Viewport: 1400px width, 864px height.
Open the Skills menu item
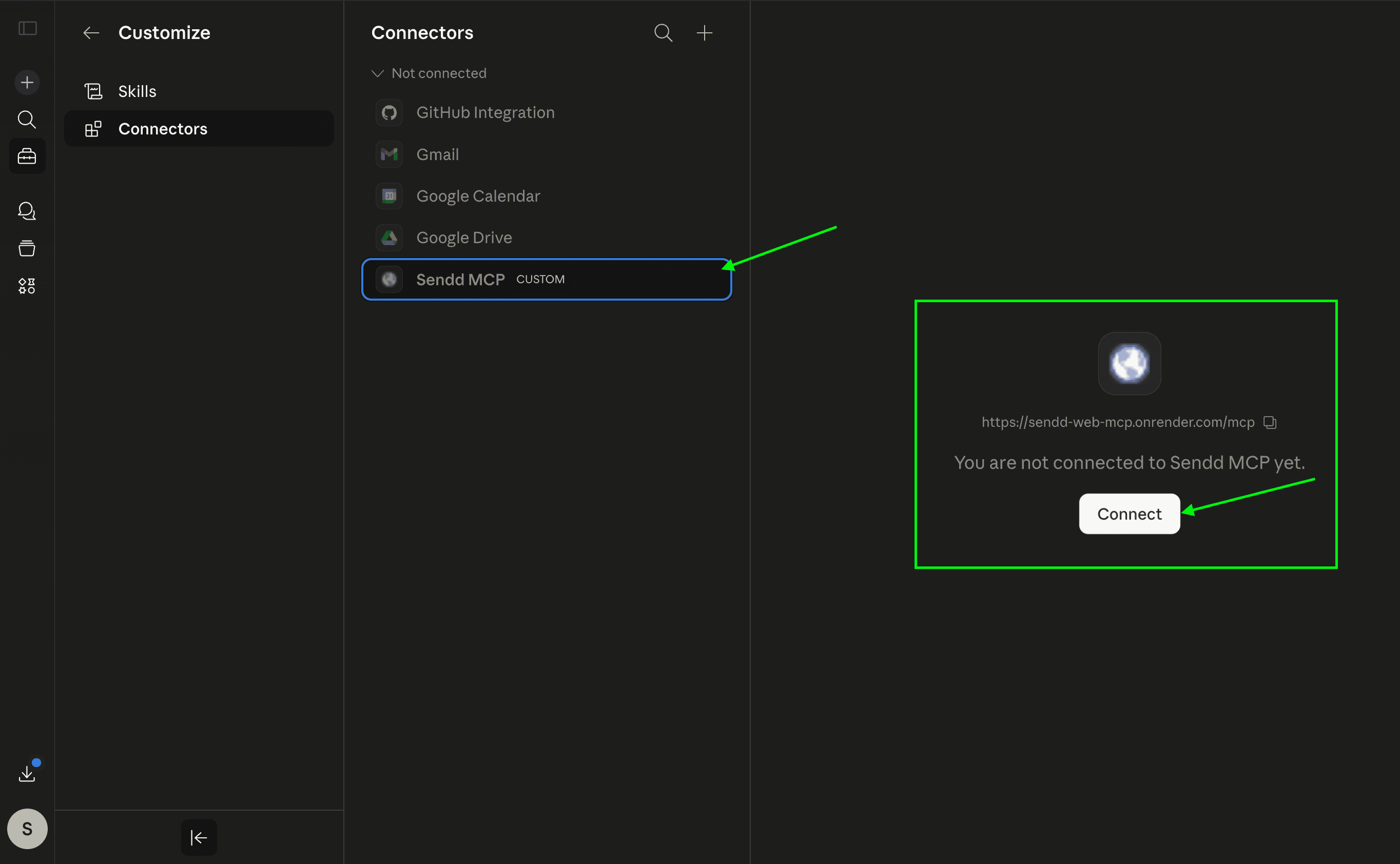pos(137,91)
